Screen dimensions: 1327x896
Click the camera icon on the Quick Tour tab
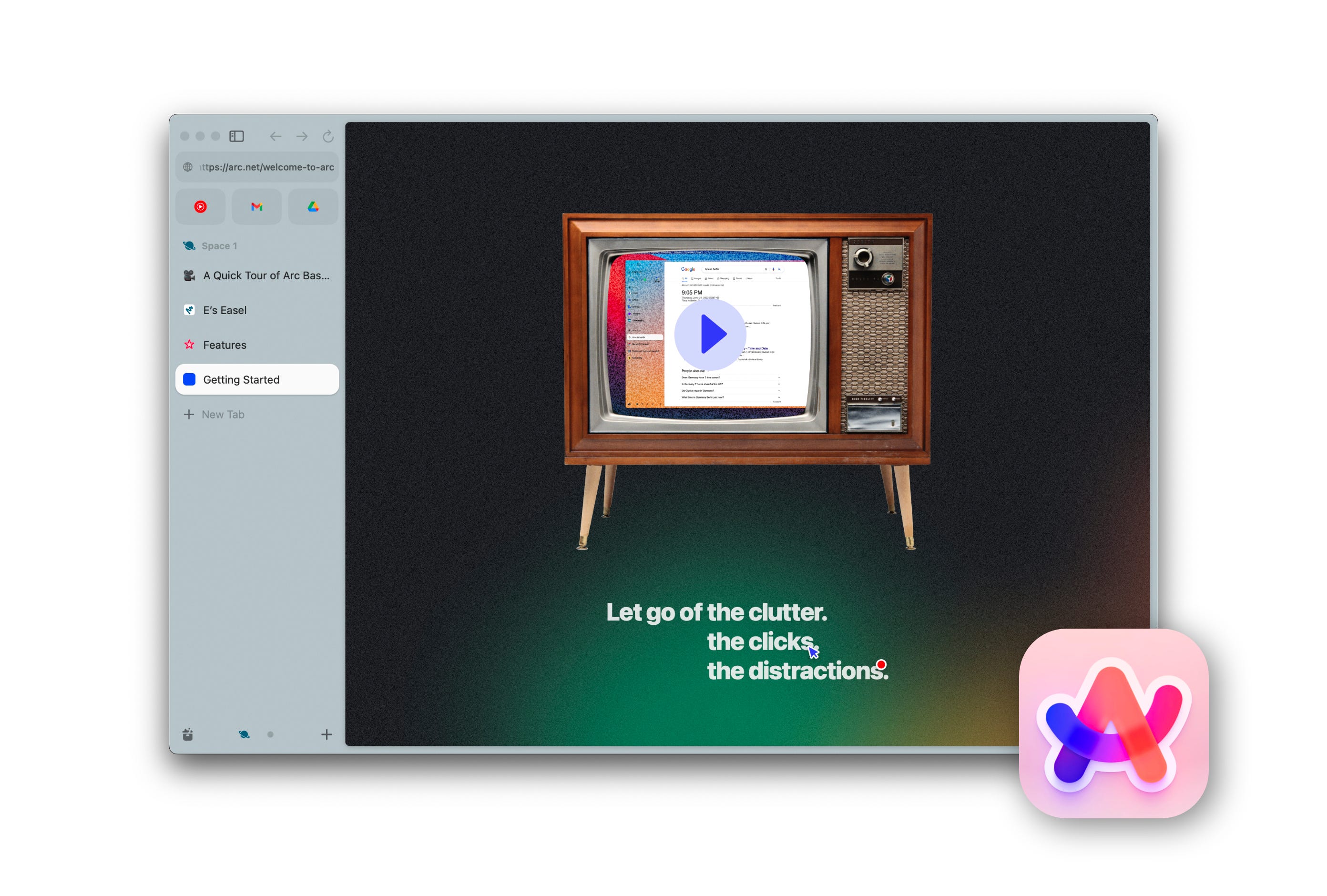tap(190, 275)
